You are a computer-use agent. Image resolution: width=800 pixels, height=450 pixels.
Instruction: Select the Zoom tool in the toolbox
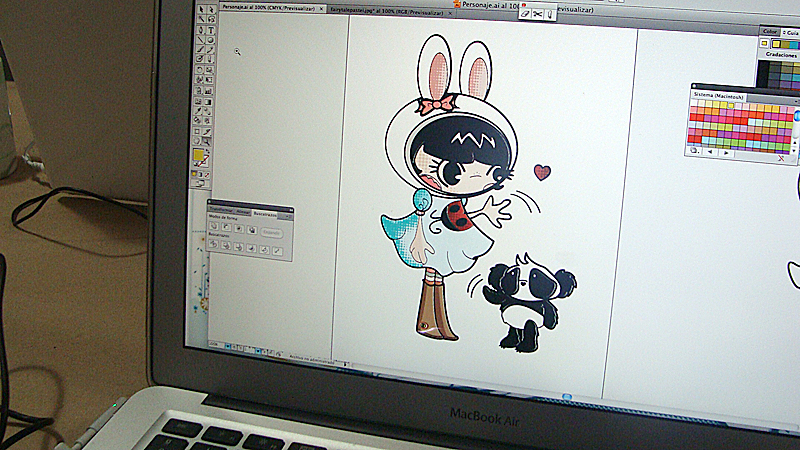pyautogui.click(x=206, y=141)
